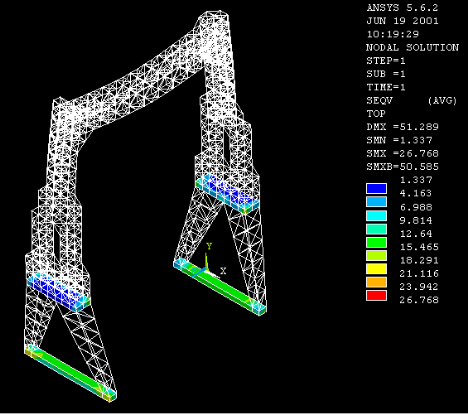Click the cyan 6.988 legend swatch
Viewport: 468px width, 414px height.
pos(376,215)
